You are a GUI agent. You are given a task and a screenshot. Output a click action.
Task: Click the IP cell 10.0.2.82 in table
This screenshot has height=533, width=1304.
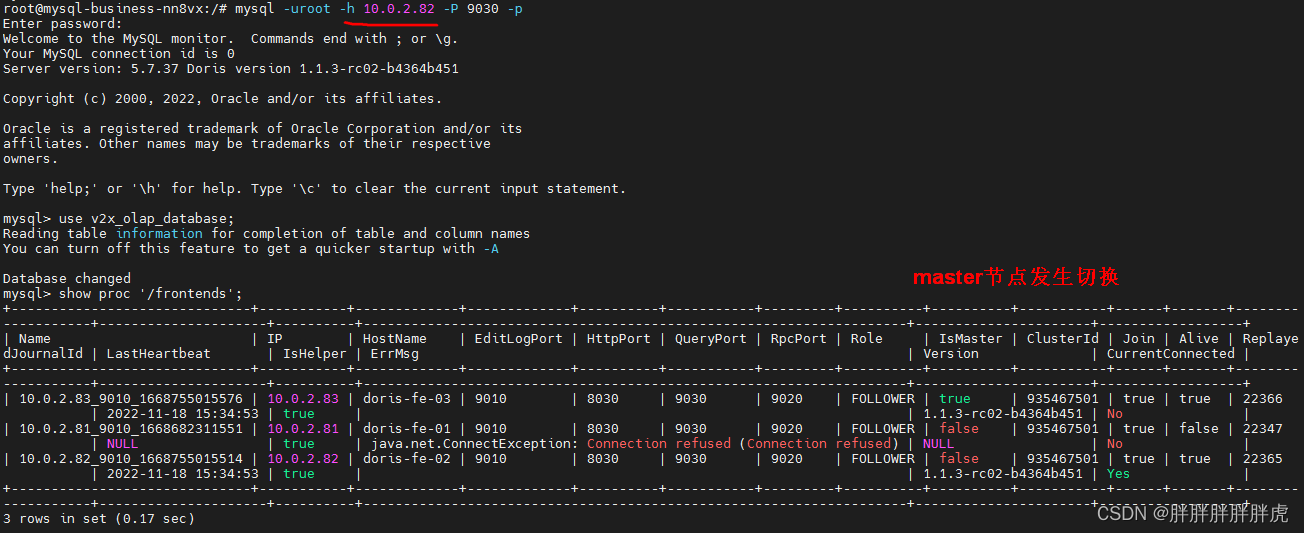click(303, 459)
